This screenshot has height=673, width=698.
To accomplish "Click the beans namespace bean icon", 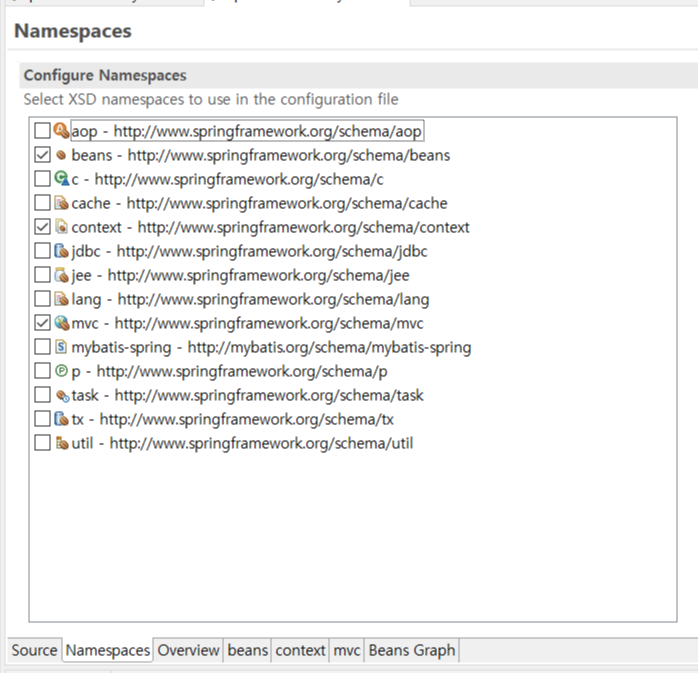I will [x=61, y=155].
